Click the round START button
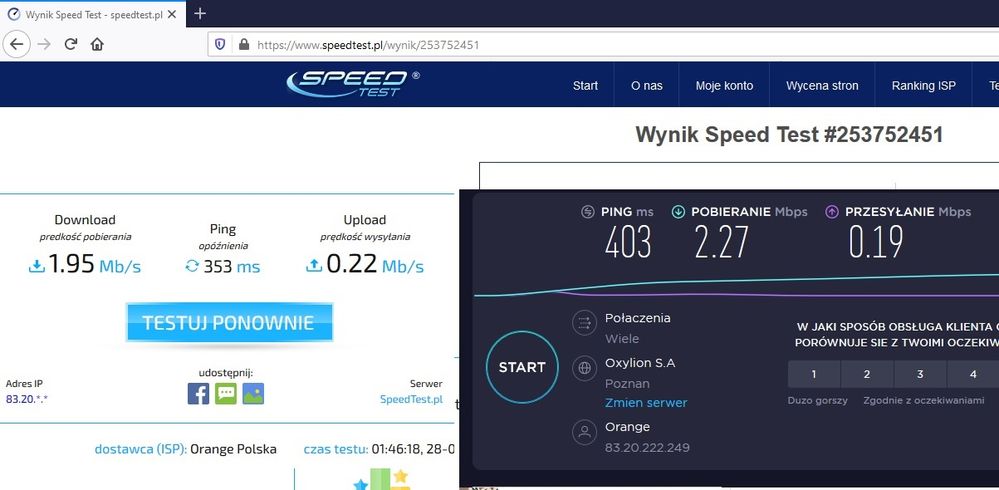The width and height of the screenshot is (999, 490). (522, 367)
